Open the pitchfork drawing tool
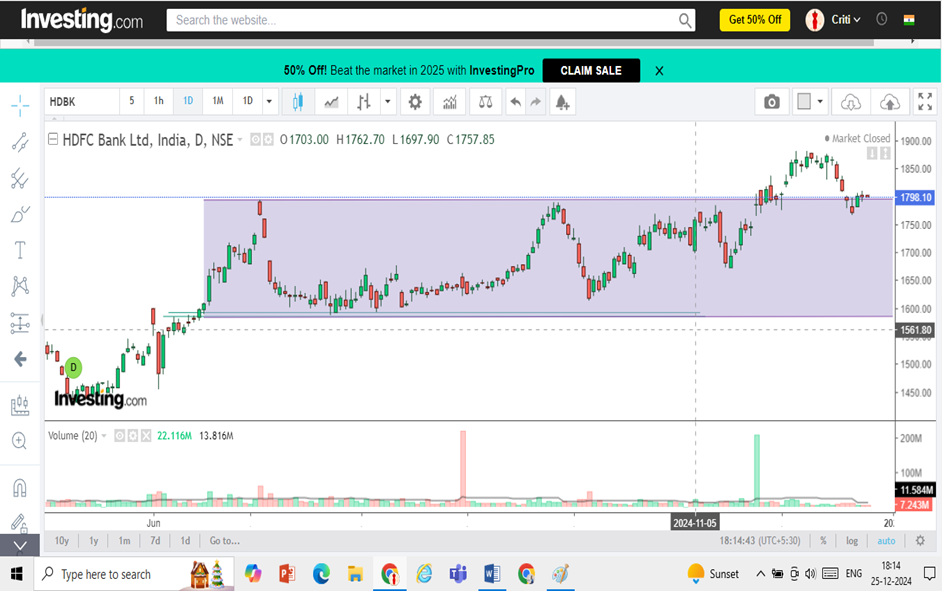This screenshot has width=942, height=591. [x=20, y=178]
